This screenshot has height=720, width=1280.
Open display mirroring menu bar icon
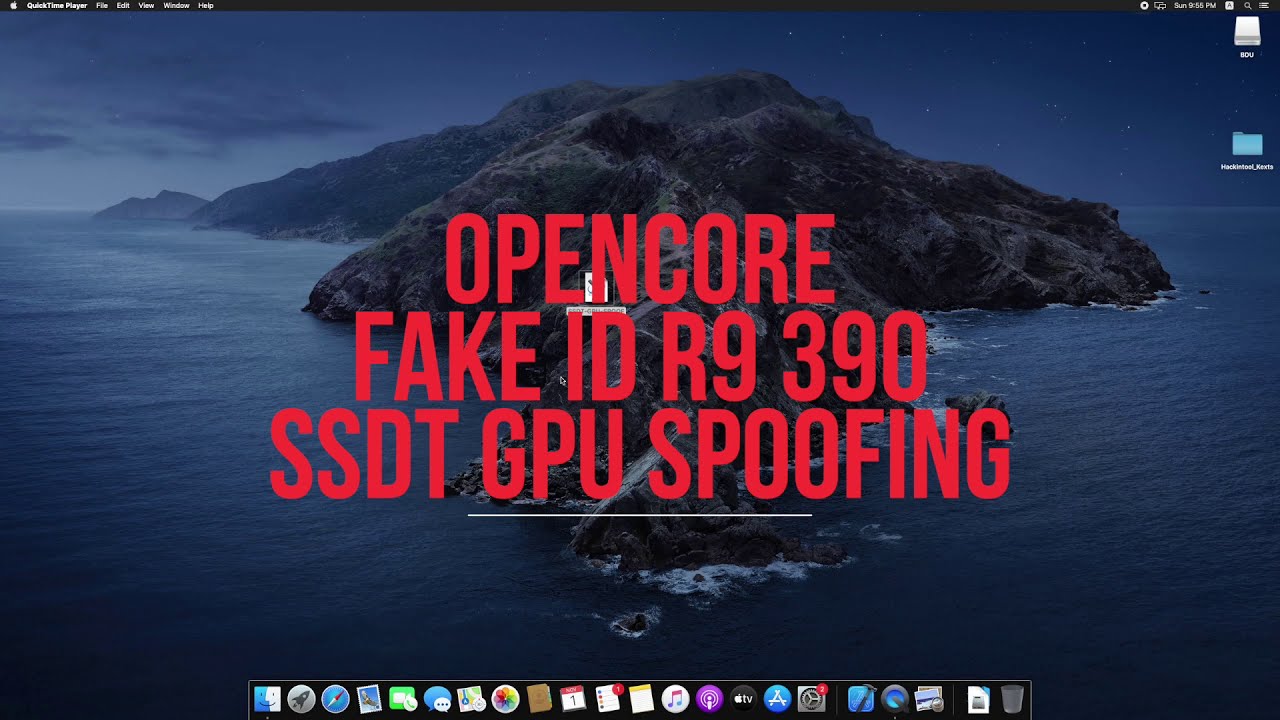tap(1160, 5)
